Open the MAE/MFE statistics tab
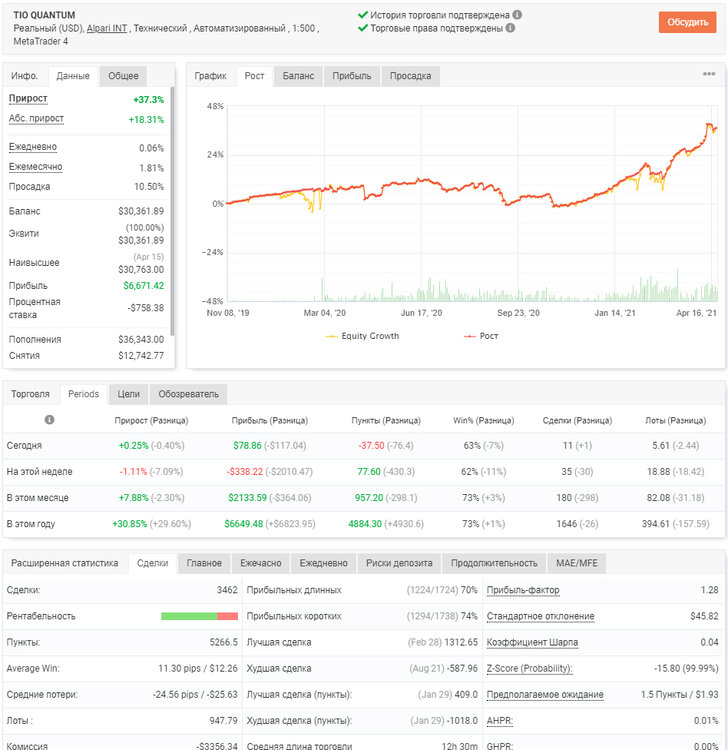This screenshot has width=728, height=750. (x=576, y=563)
